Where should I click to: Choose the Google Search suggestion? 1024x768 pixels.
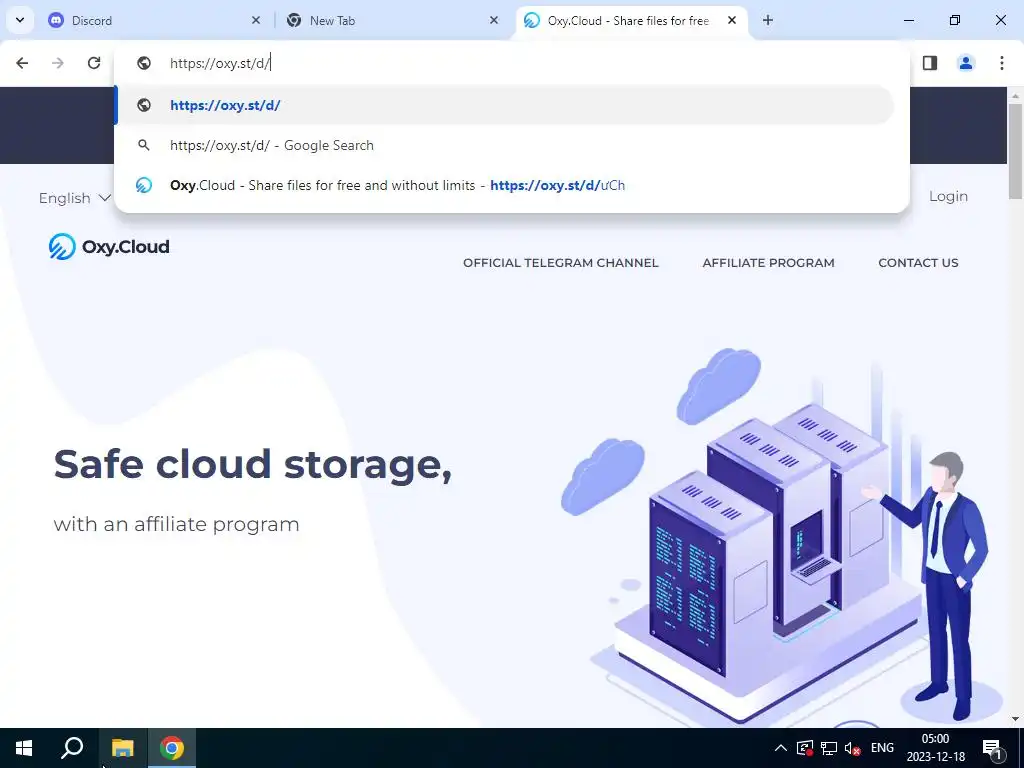click(x=504, y=145)
